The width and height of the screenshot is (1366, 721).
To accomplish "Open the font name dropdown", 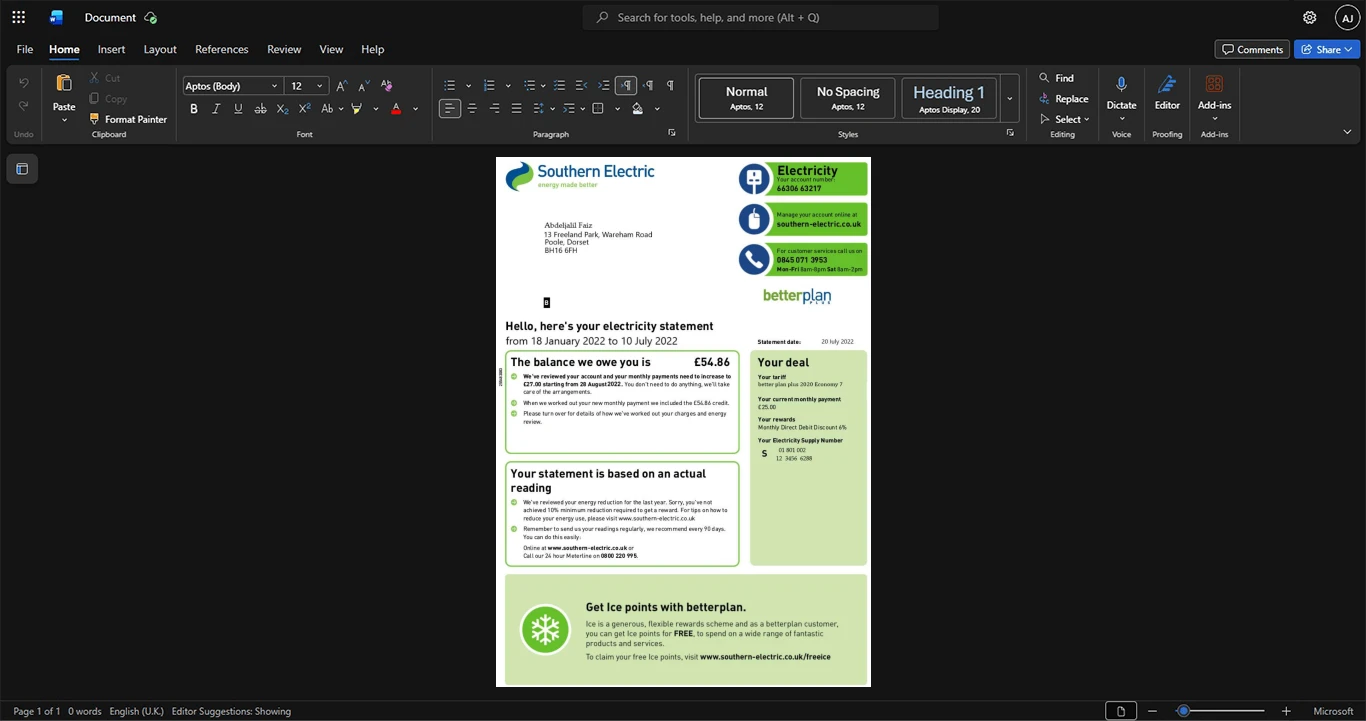I will (x=275, y=86).
